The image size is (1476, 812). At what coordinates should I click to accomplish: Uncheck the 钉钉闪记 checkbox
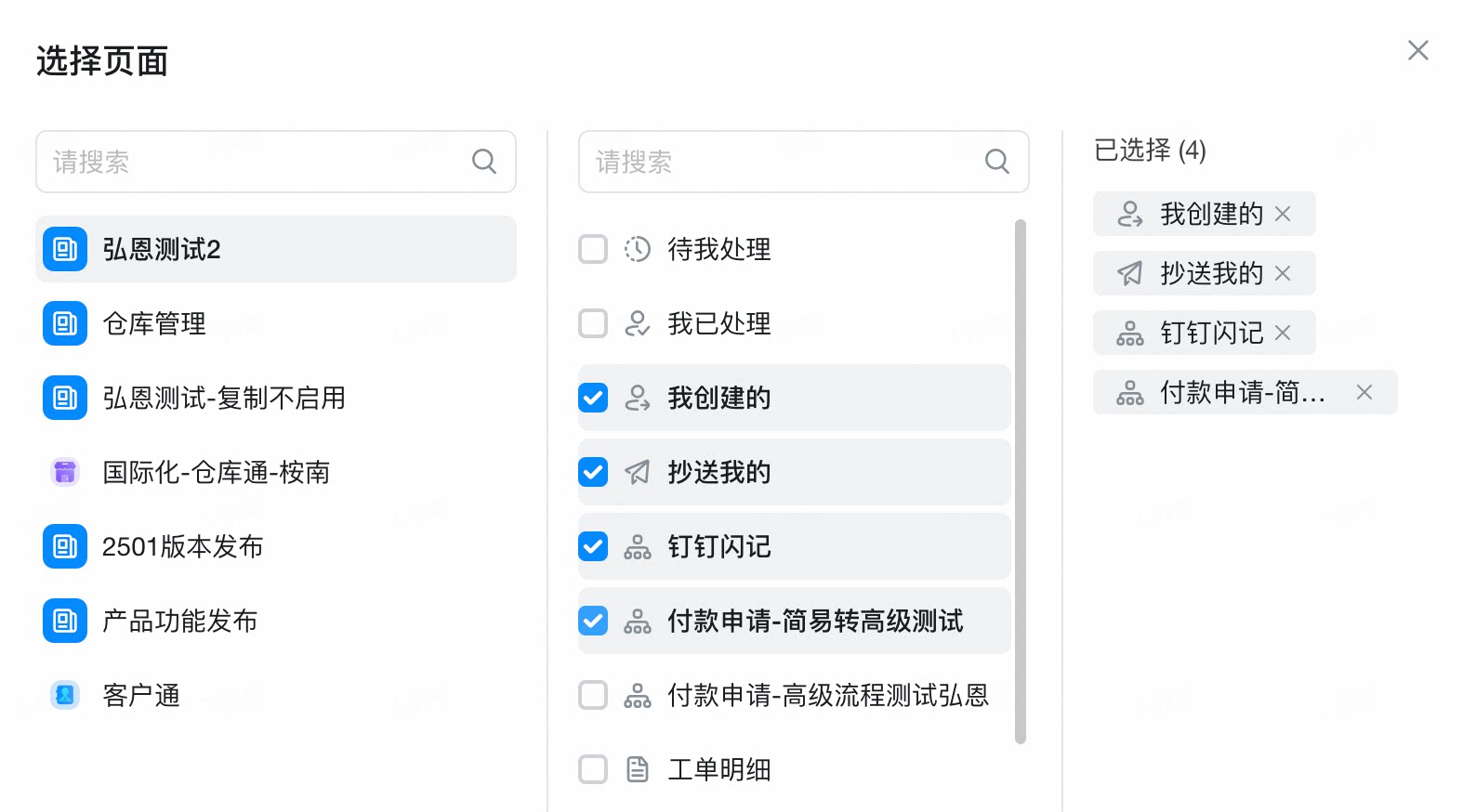point(593,546)
